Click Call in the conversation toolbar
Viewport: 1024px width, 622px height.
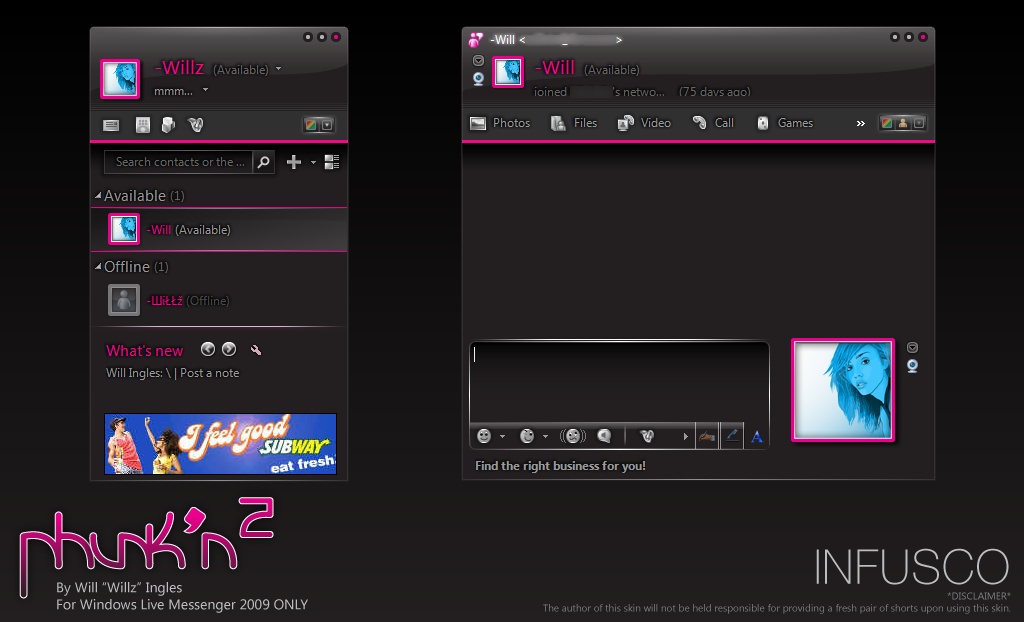pyautogui.click(x=713, y=123)
